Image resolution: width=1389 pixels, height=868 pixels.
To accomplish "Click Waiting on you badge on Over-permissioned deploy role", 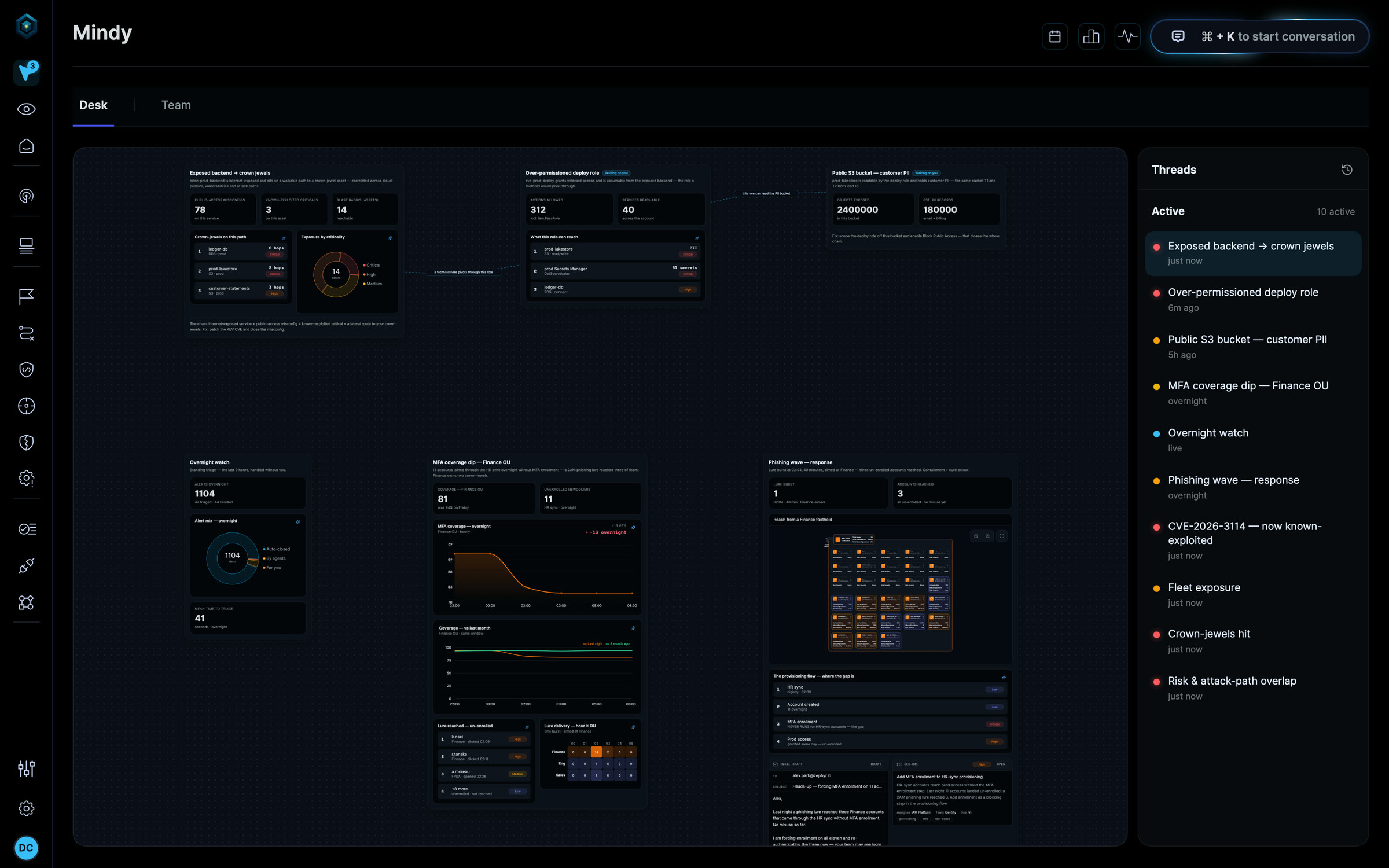I will [616, 173].
